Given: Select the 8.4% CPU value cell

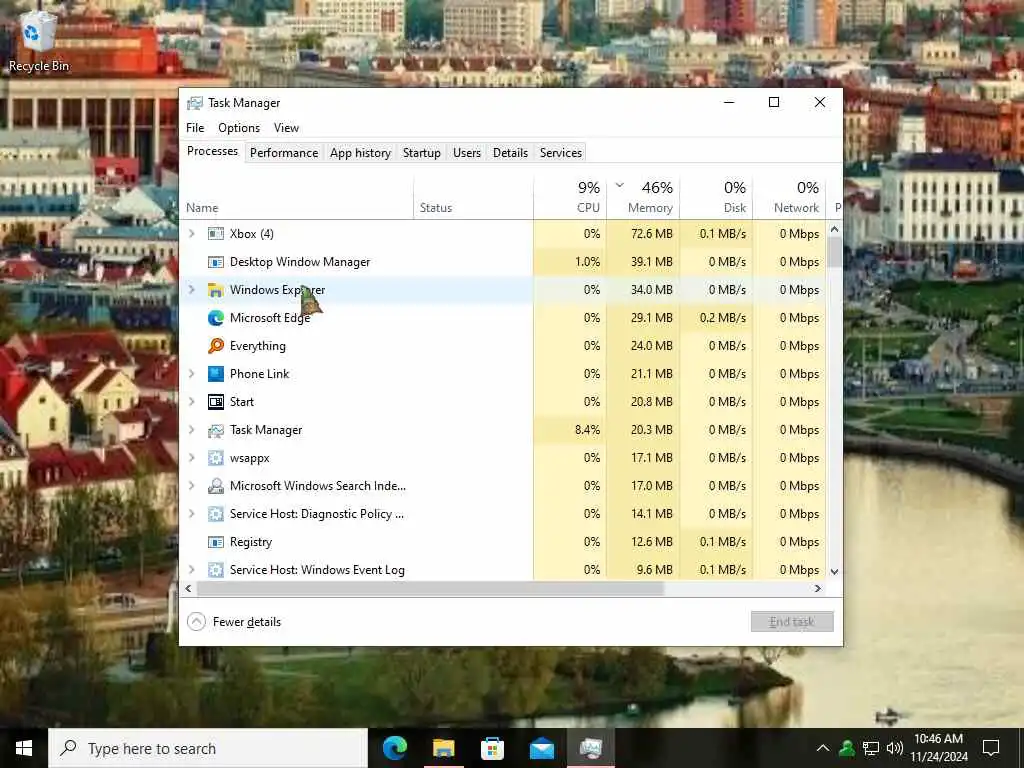Looking at the screenshot, I should 570,430.
